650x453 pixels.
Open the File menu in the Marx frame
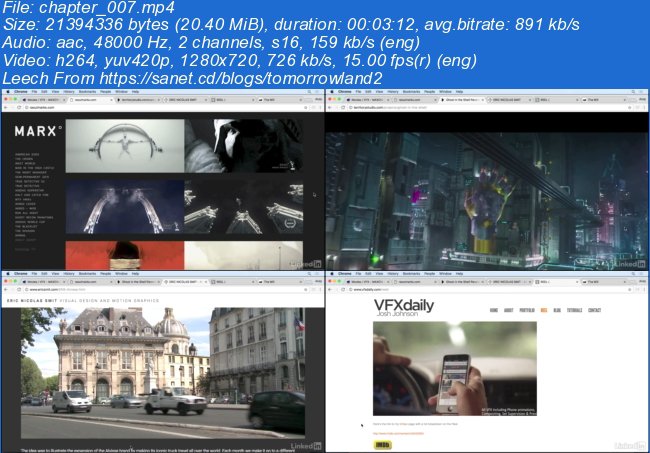click(x=34, y=92)
